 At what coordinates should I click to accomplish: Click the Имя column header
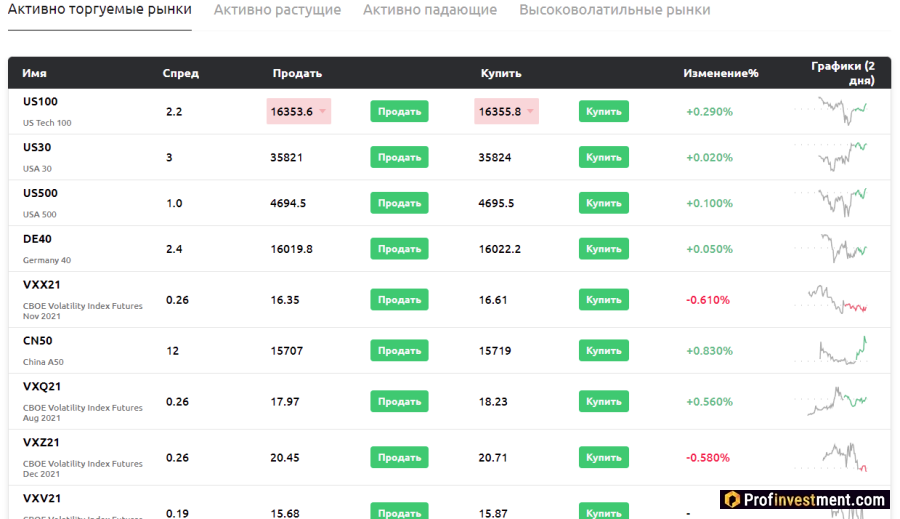[34, 73]
